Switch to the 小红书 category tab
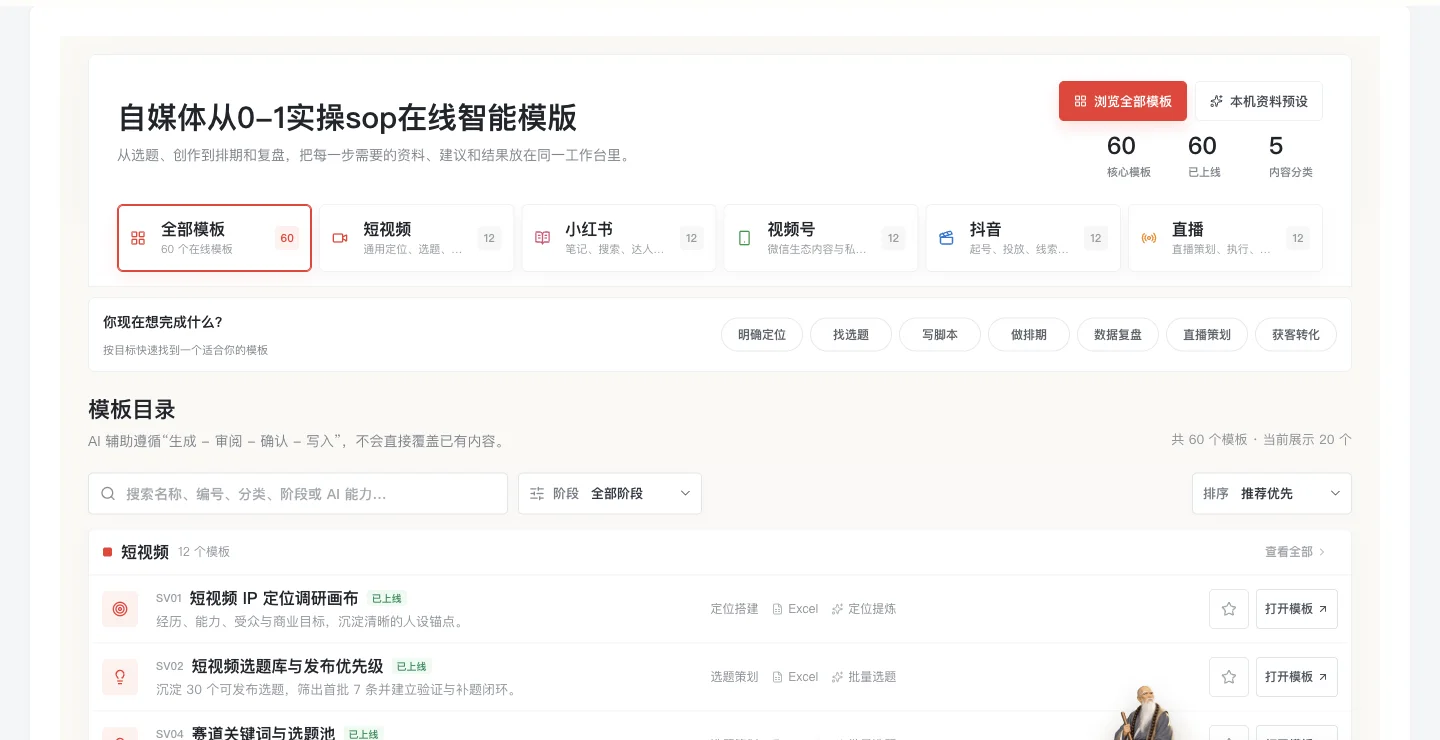Screen dimensions: 1440x740 (619, 238)
